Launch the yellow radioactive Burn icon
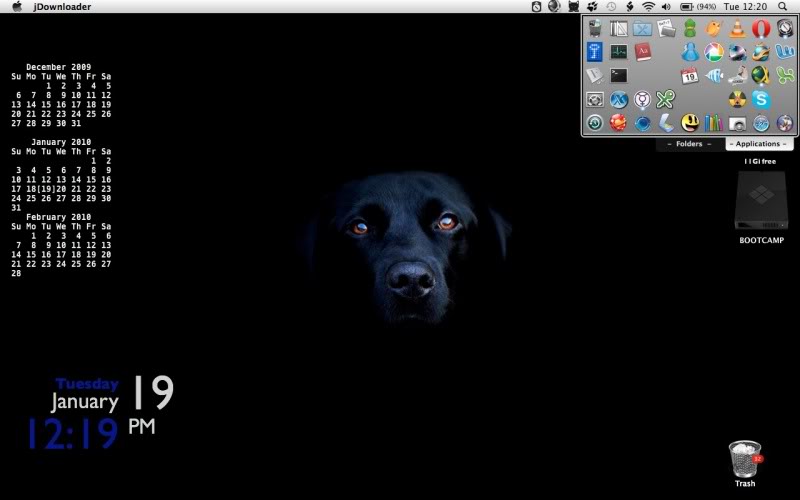 coord(737,99)
